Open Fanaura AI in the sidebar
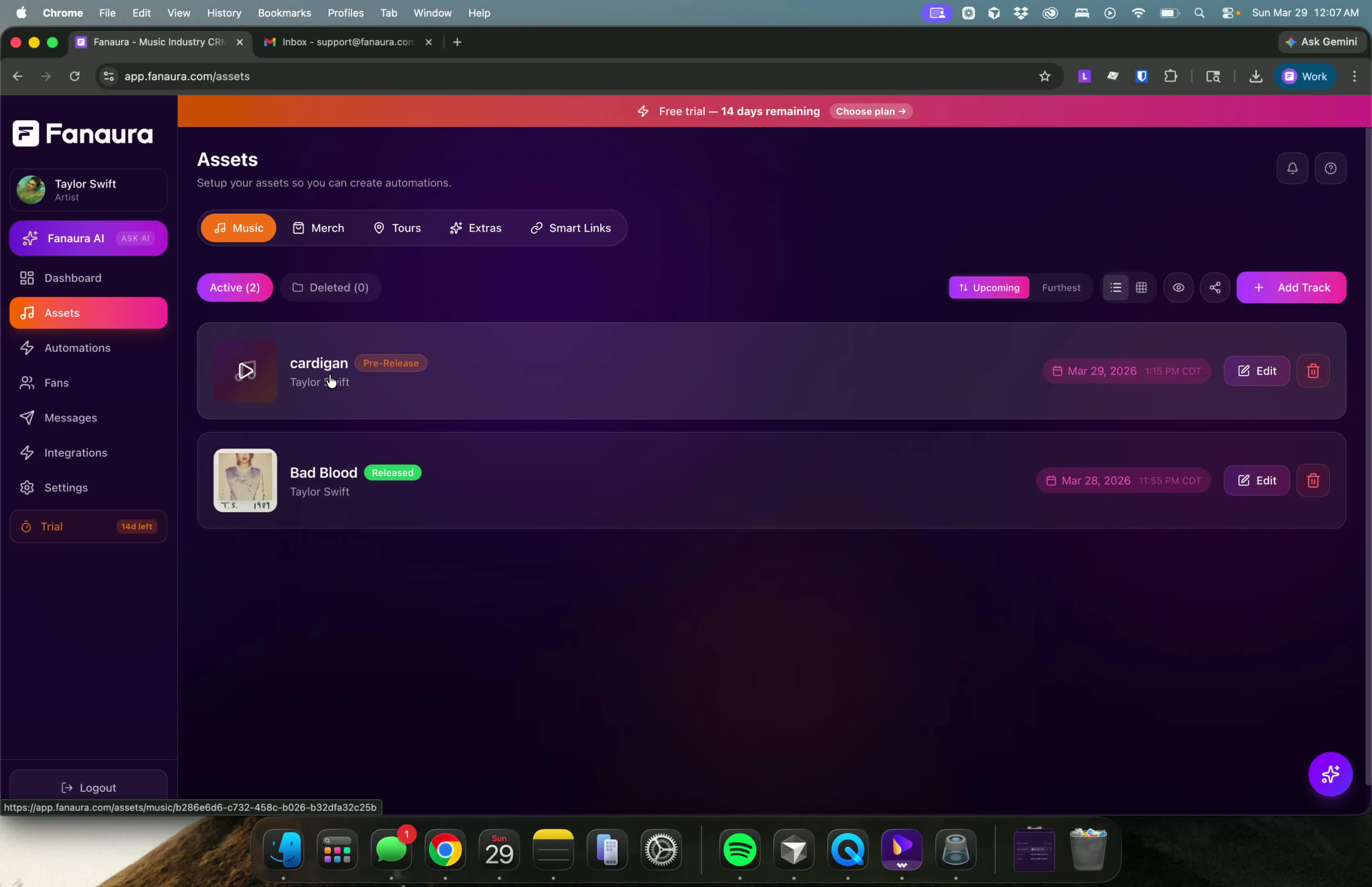This screenshot has height=887, width=1372. [x=88, y=239]
